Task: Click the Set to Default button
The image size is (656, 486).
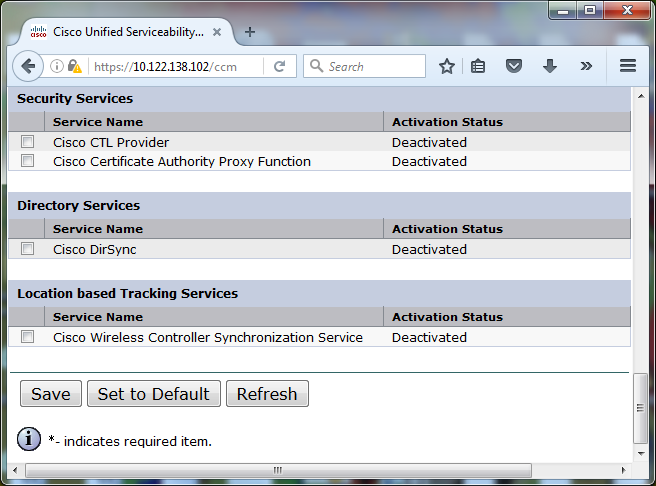Action: [154, 394]
